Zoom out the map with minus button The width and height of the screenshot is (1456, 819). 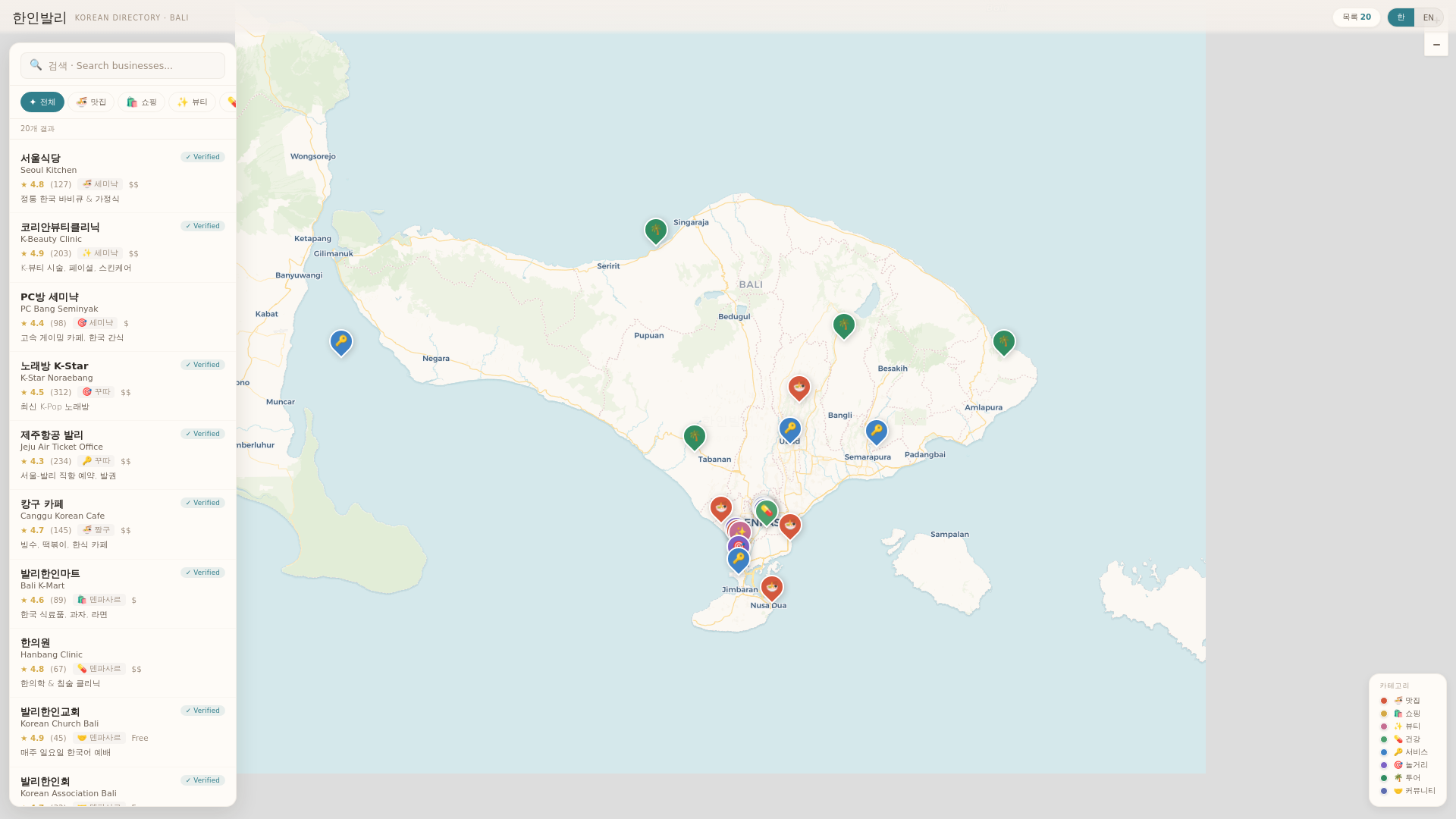click(1436, 45)
